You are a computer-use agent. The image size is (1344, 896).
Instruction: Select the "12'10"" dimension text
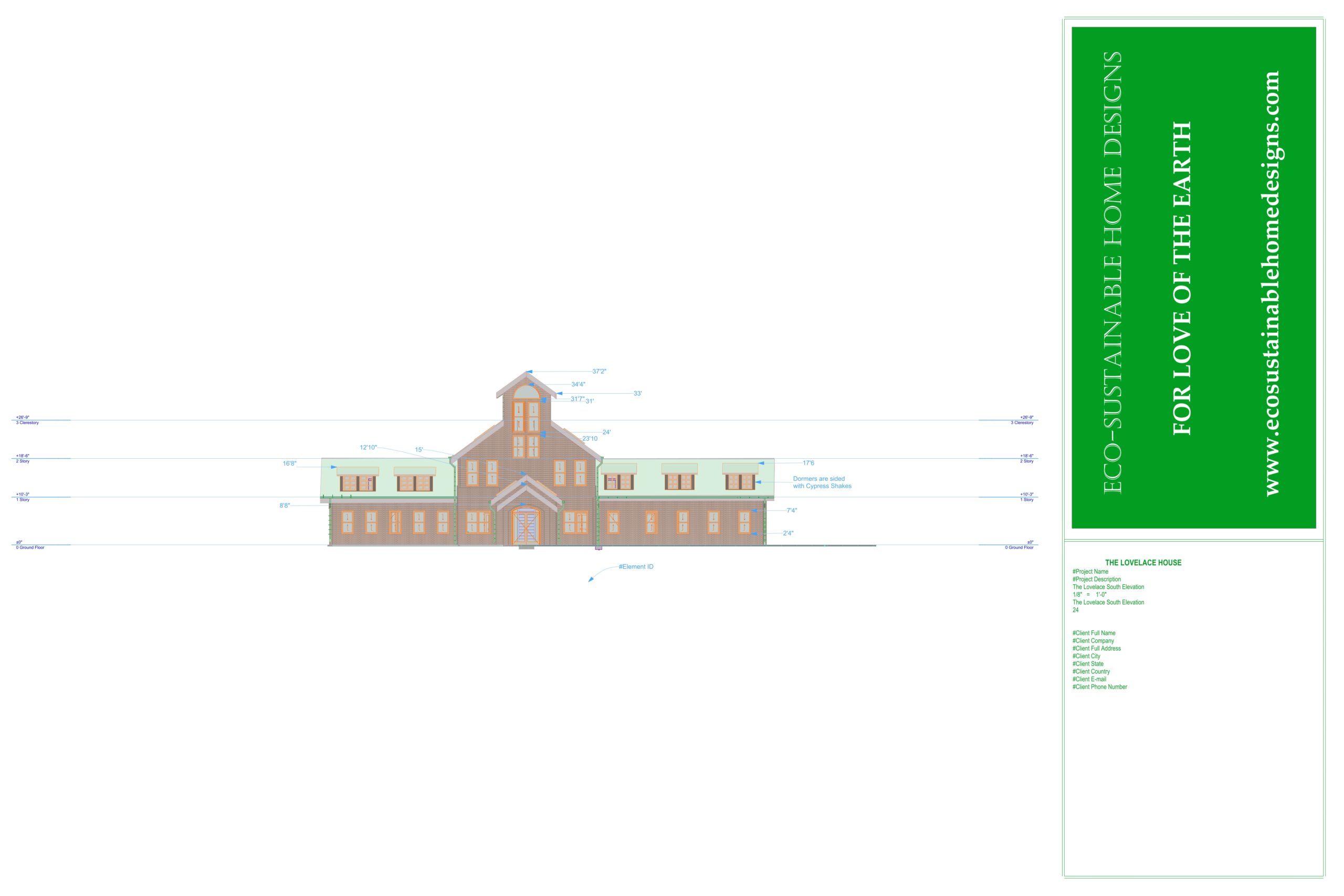click(x=368, y=447)
